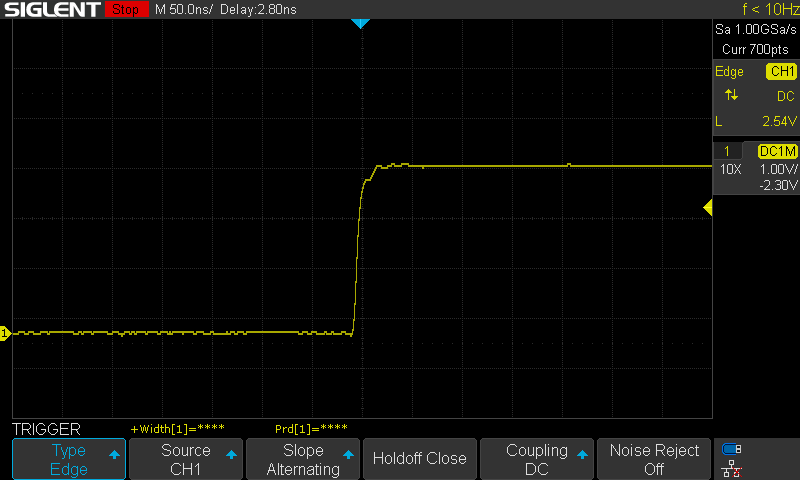Click the 10X probe attenuation label
This screenshot has width=800, height=480.
(x=731, y=169)
